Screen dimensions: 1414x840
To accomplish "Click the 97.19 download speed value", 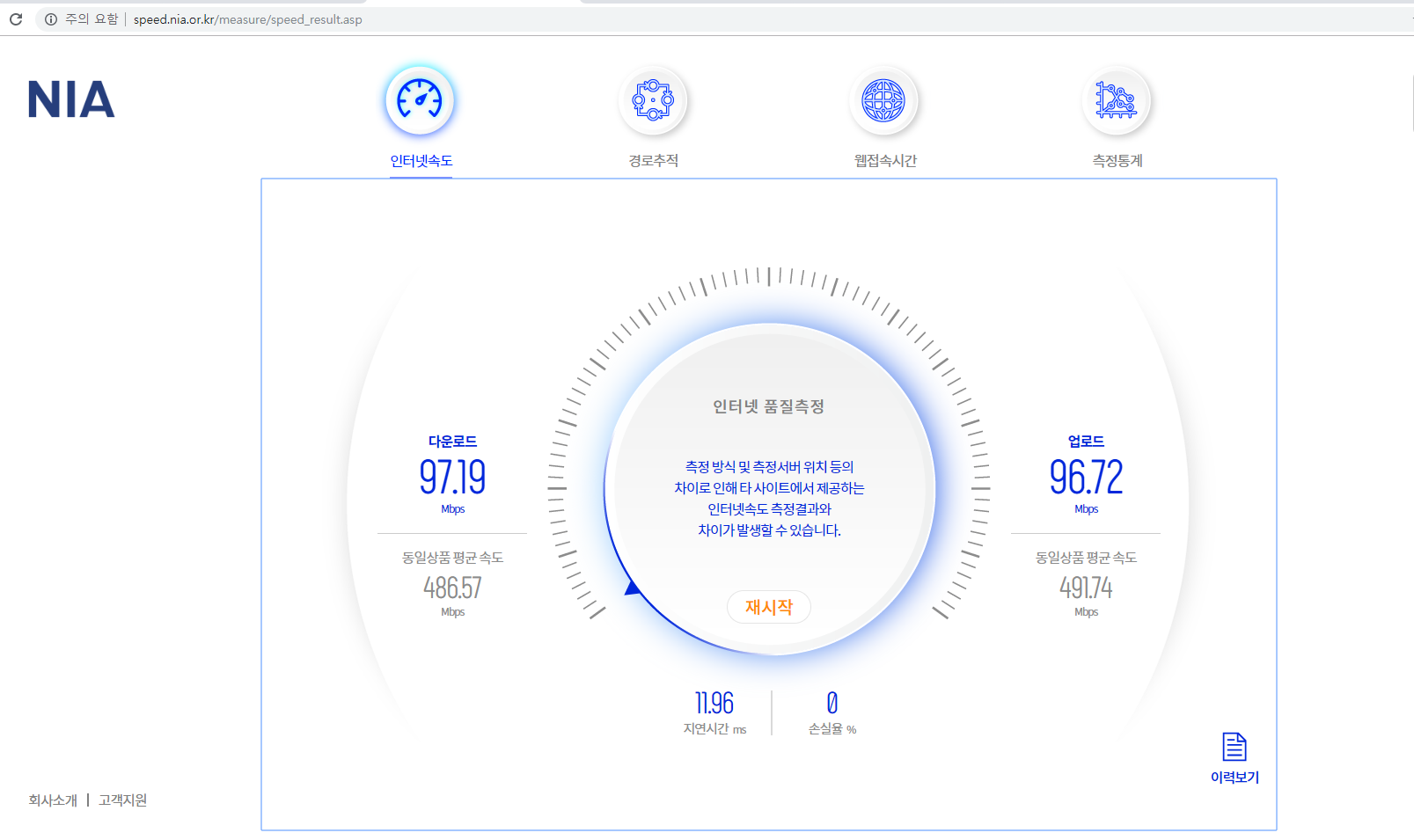I will (x=452, y=478).
